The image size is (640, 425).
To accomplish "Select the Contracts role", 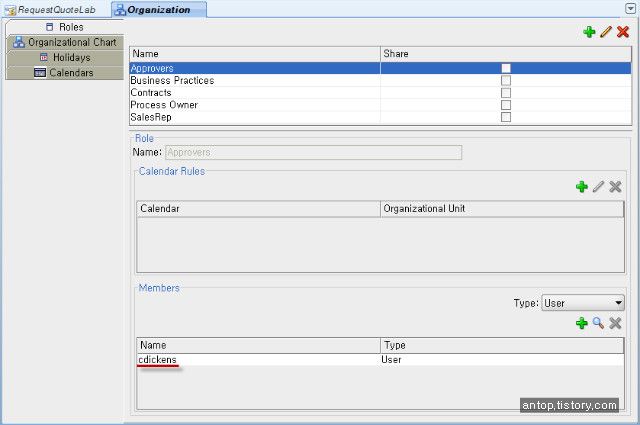I will 380,93.
